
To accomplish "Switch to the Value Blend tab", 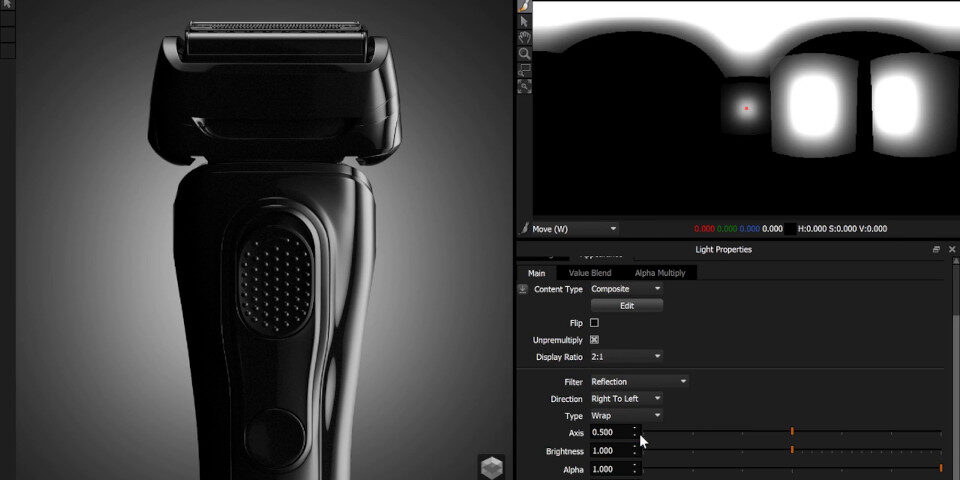I will pyautogui.click(x=590, y=273).
